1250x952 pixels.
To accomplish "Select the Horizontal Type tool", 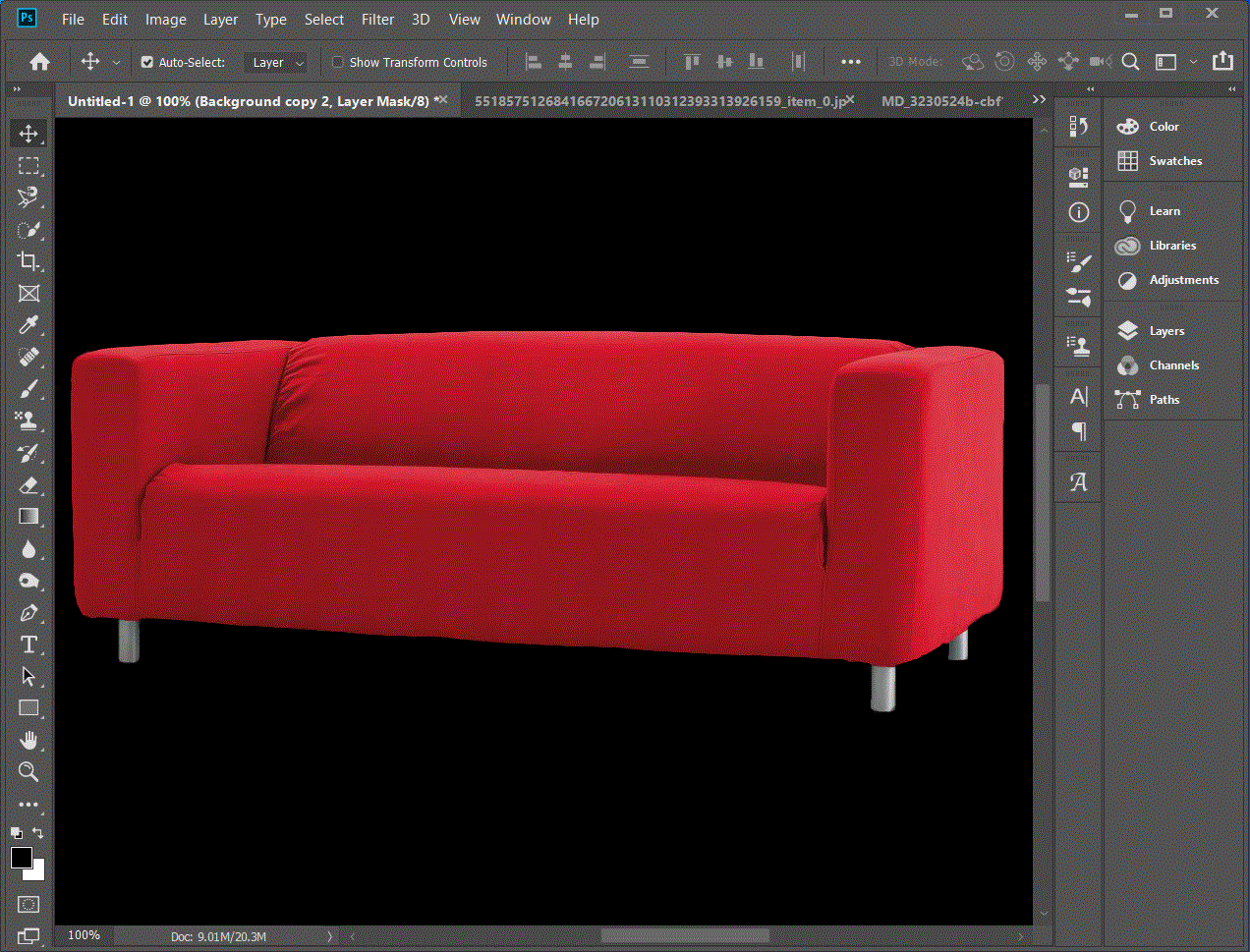I will [x=28, y=644].
